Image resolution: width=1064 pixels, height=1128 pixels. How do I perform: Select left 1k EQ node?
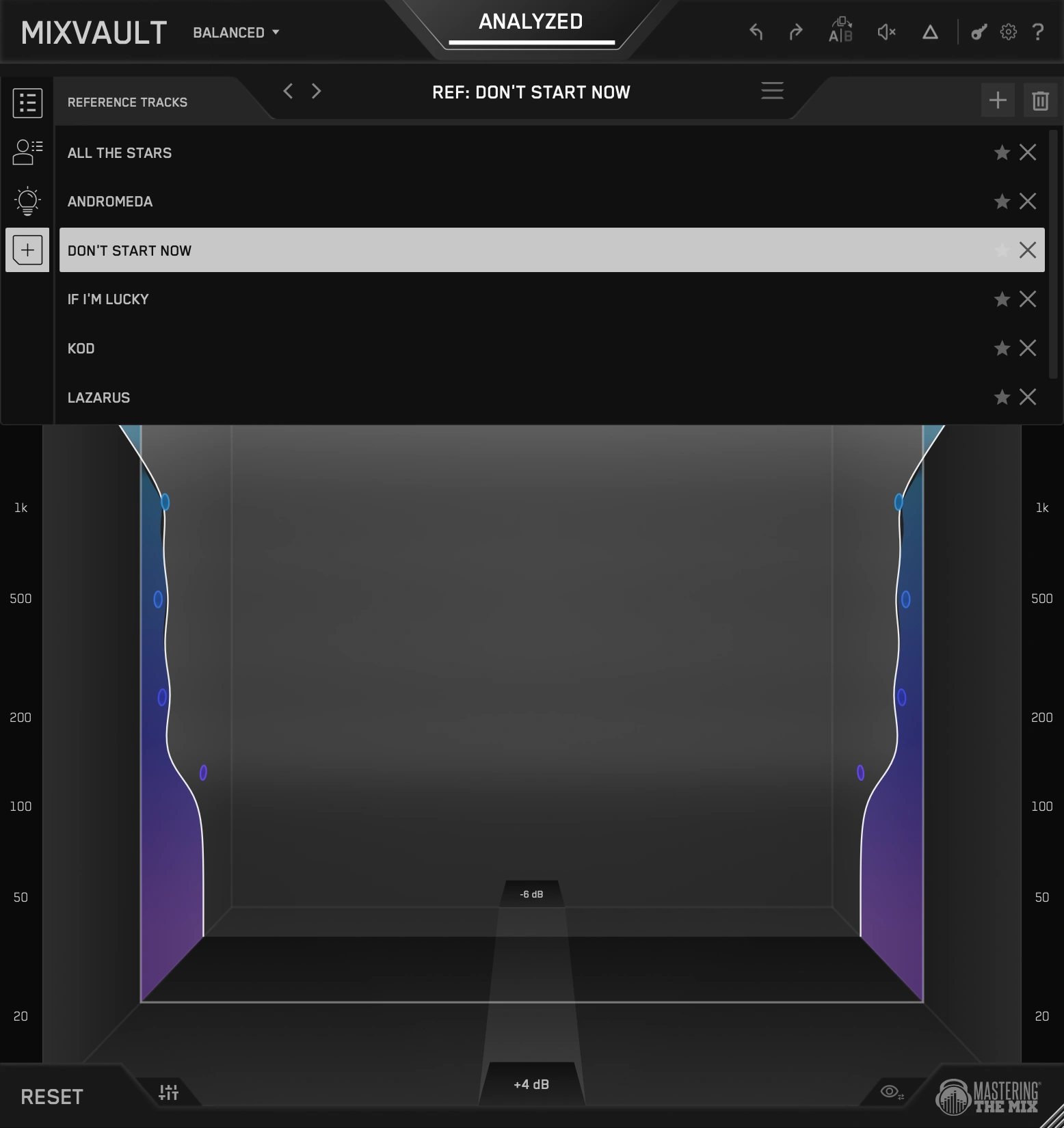coord(165,502)
